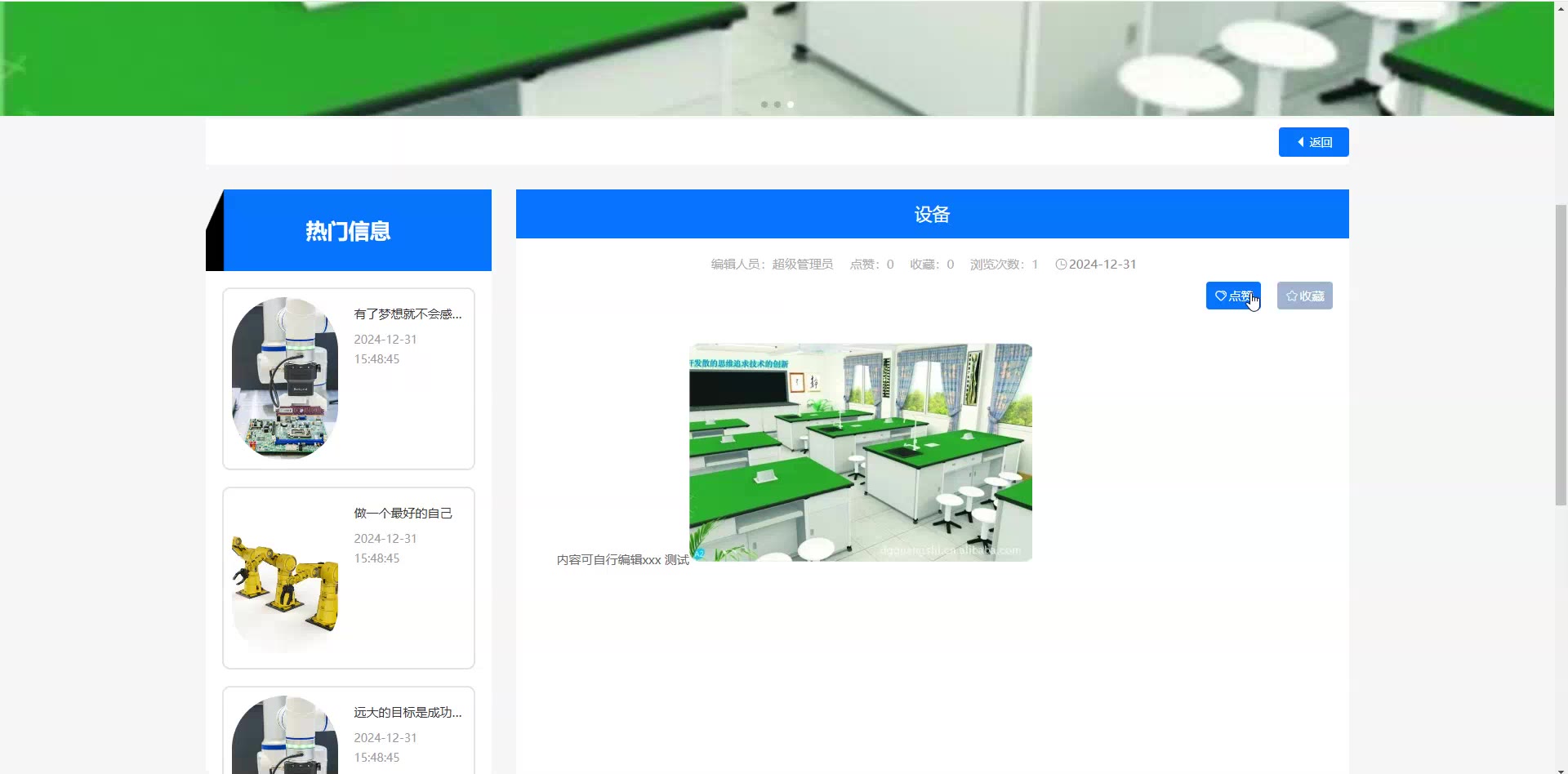Click the 设备 article title bar
This screenshot has height=774, width=1568.
click(x=933, y=214)
